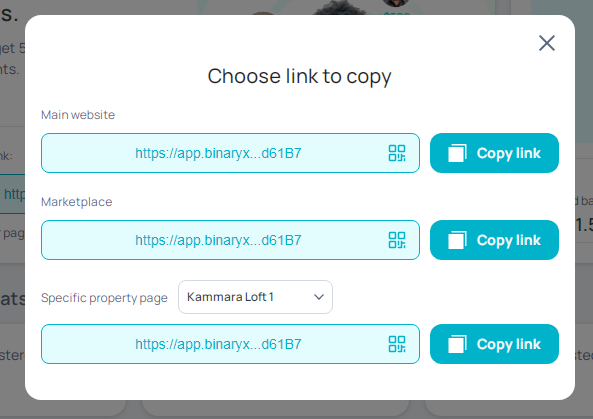Close the Choose link to copy dialog

[546, 43]
